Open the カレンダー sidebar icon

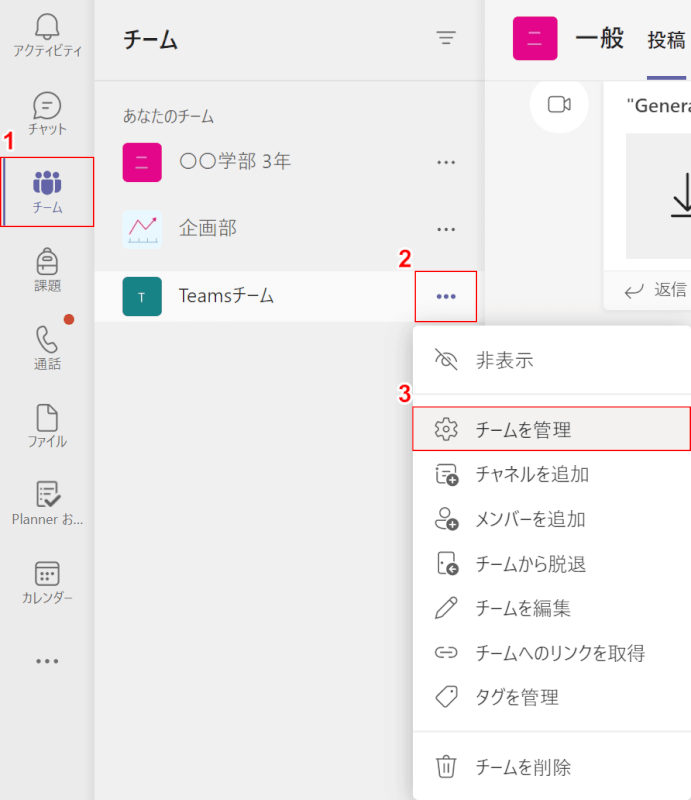(x=47, y=583)
